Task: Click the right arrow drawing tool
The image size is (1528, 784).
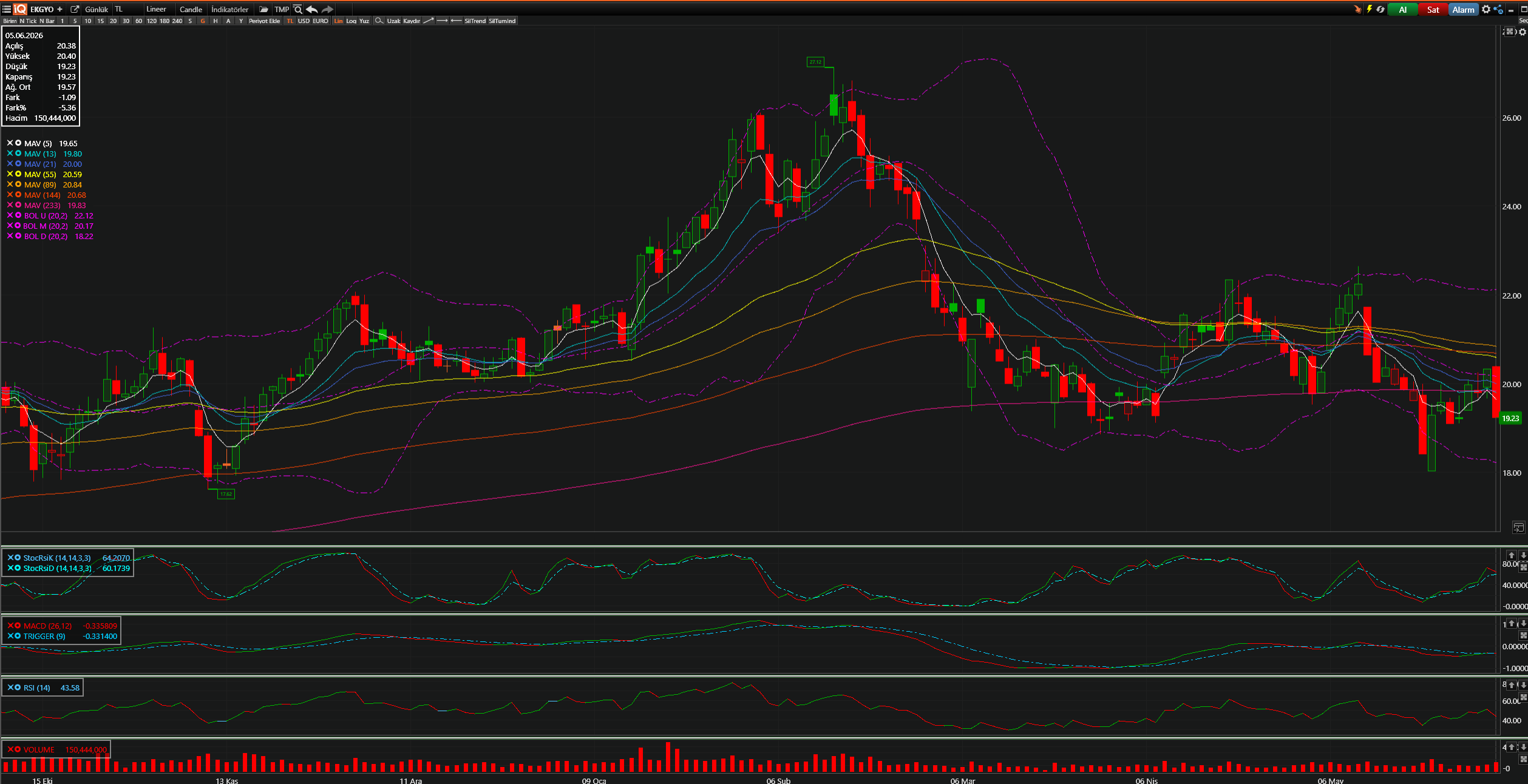Action: [443, 21]
